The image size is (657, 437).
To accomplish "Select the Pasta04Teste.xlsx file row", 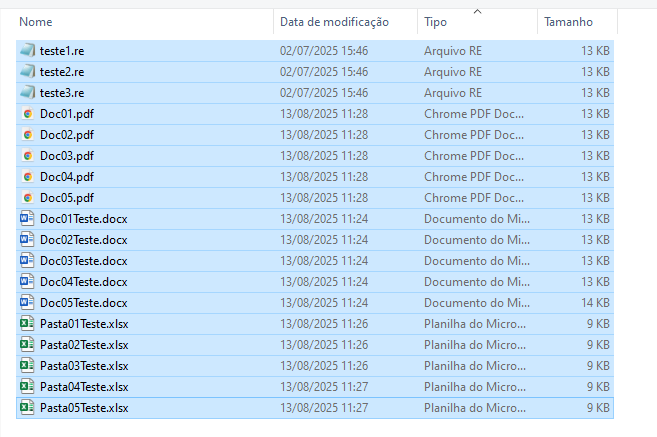I will (315, 387).
